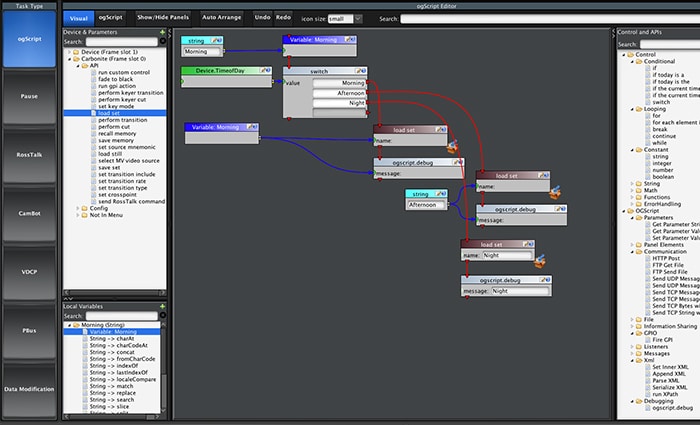Switch to the ogScript code tab
This screenshot has height=425, width=700.
click(110, 17)
